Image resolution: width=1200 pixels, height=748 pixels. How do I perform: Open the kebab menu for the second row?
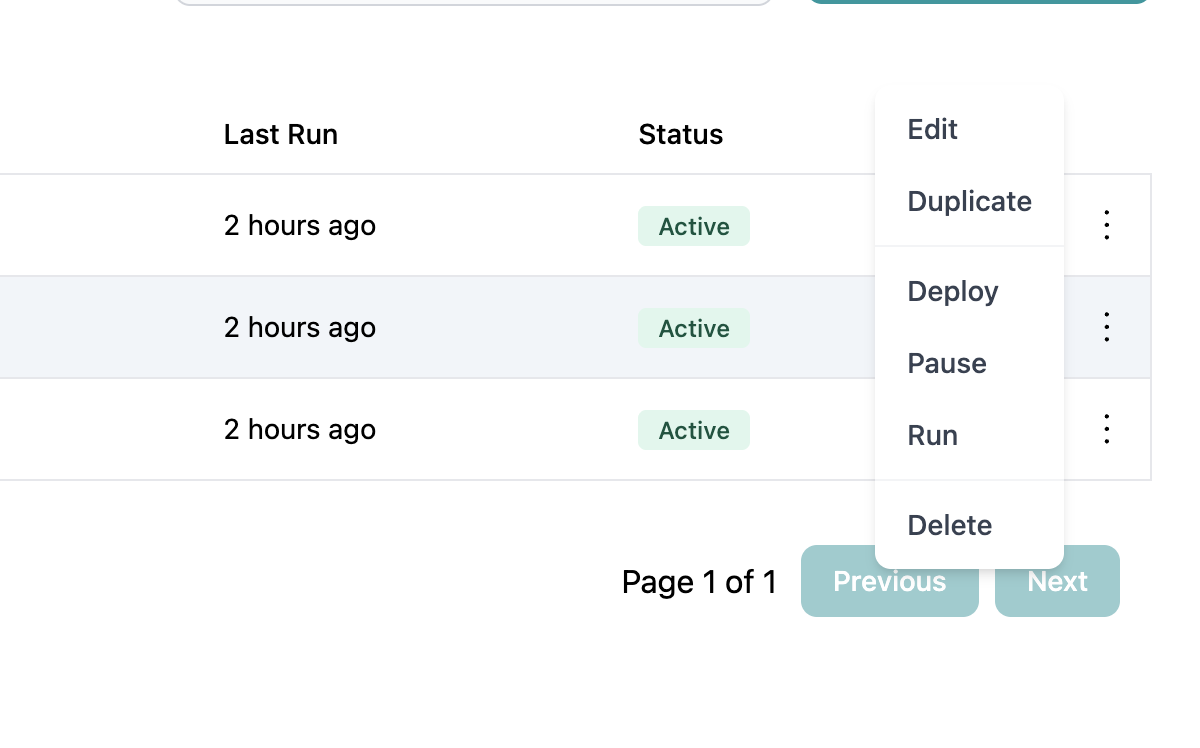click(1107, 327)
